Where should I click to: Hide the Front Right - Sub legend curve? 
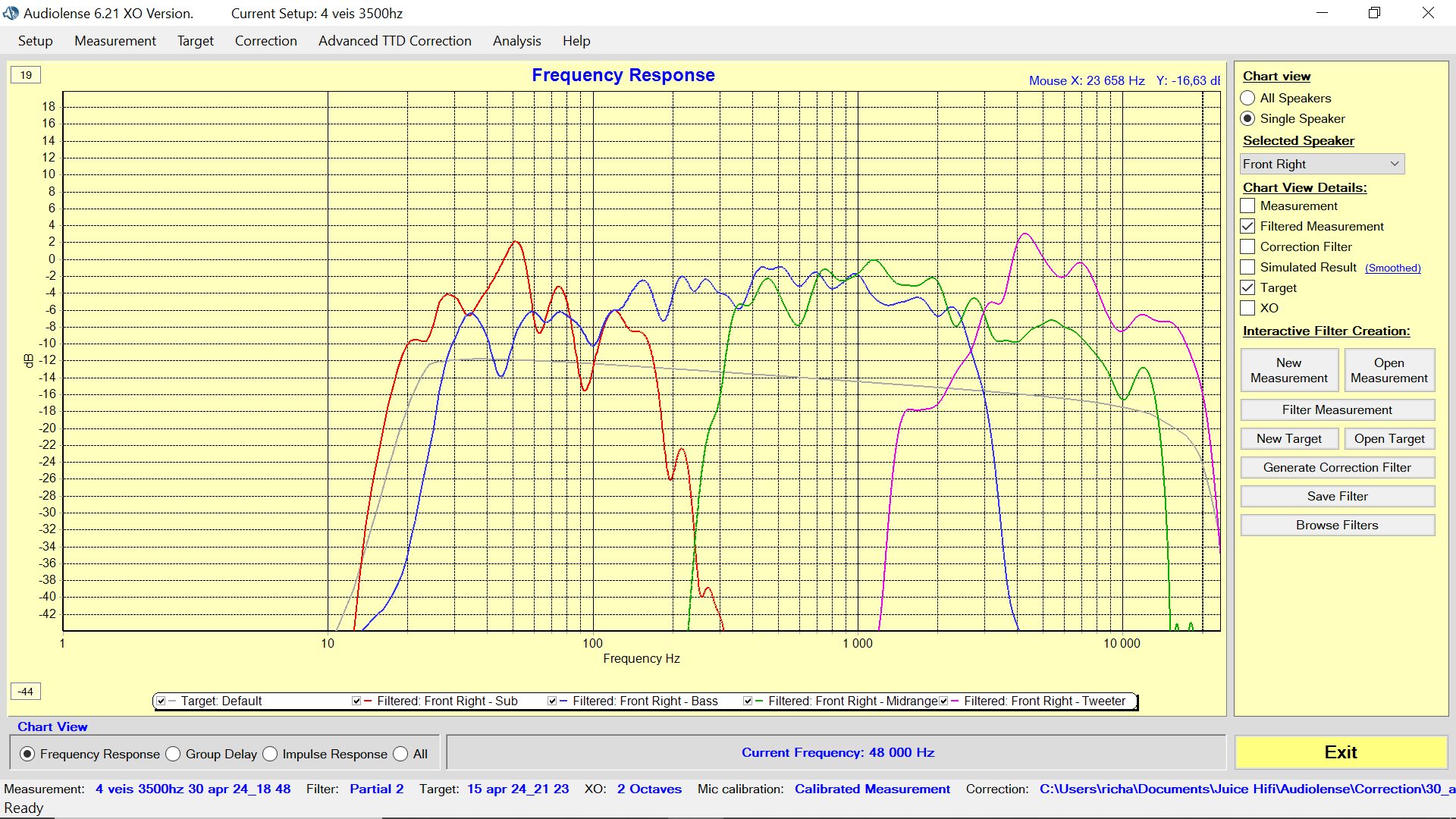coord(356,701)
